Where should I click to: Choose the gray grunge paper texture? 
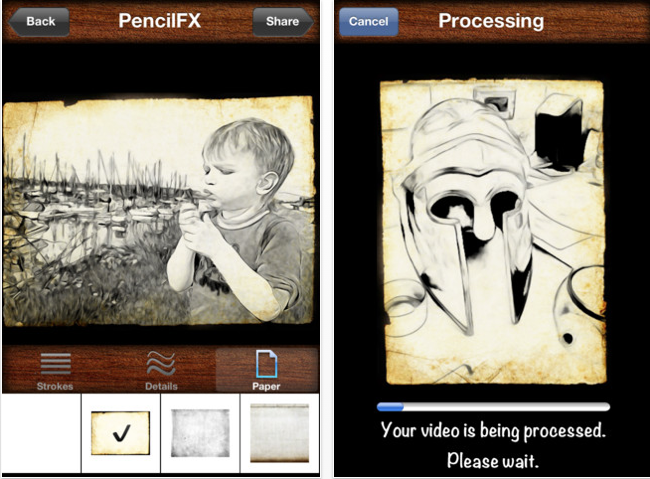coord(200,433)
